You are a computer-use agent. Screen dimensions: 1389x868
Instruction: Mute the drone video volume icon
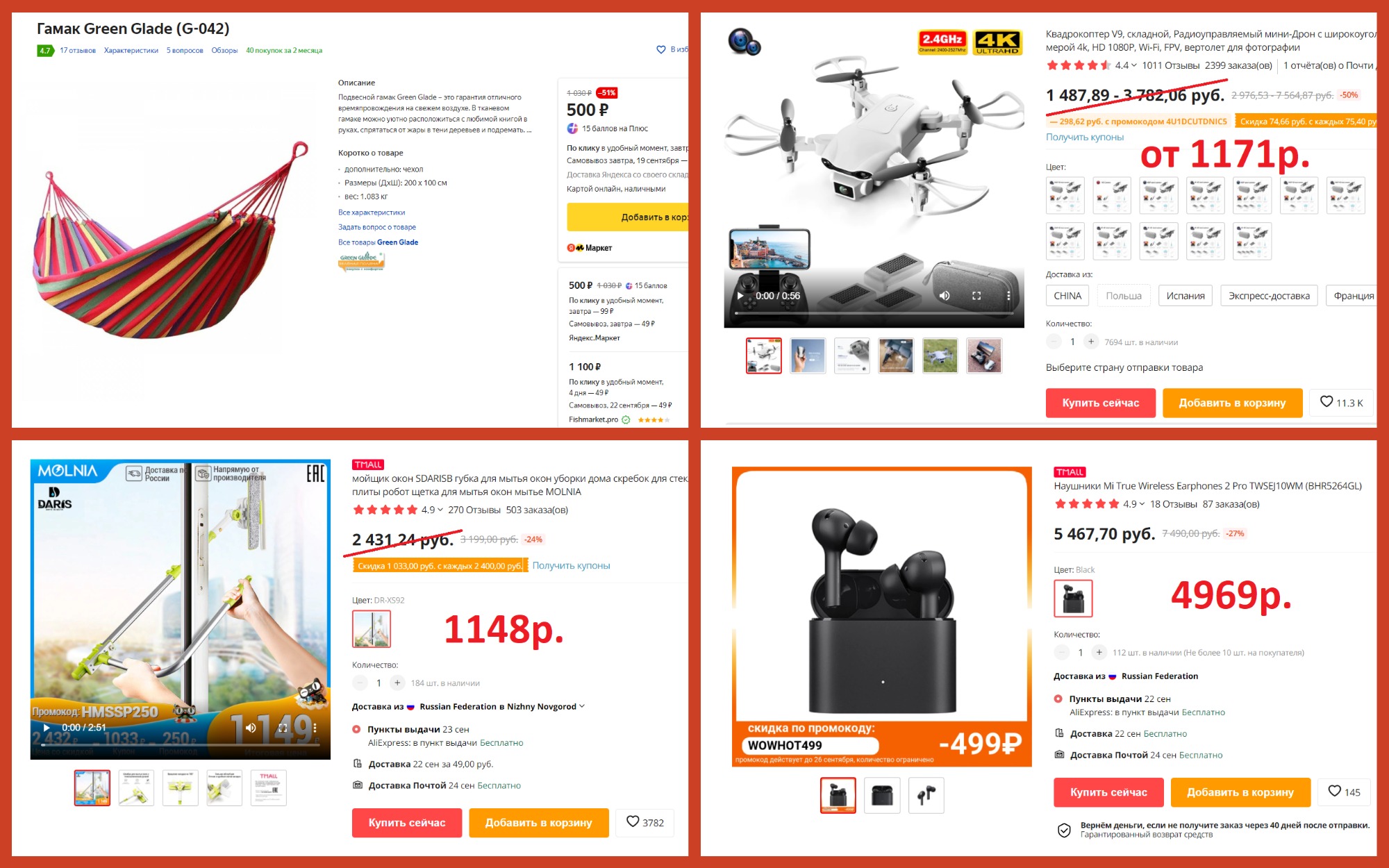[x=945, y=296]
